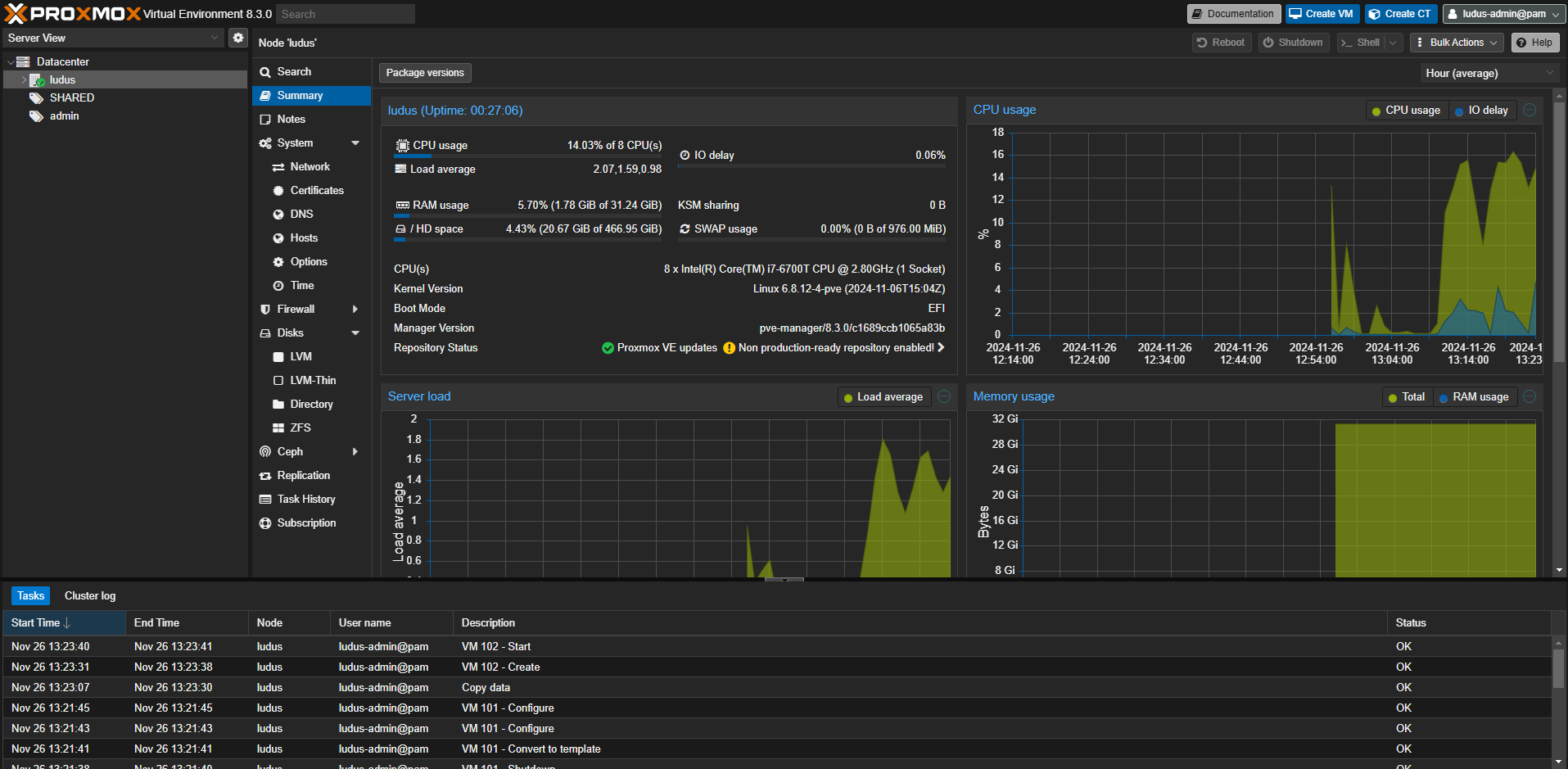Toggle the Load average legend series

tap(883, 397)
